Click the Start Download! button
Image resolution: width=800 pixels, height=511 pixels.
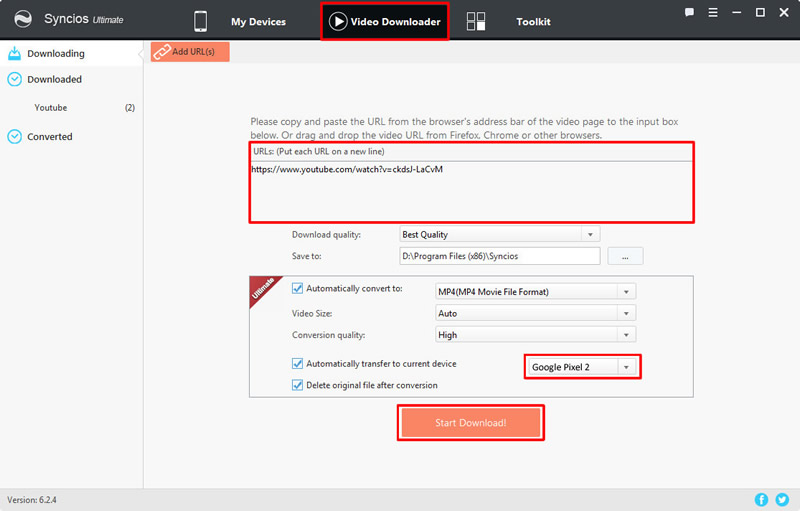pyautogui.click(x=470, y=422)
